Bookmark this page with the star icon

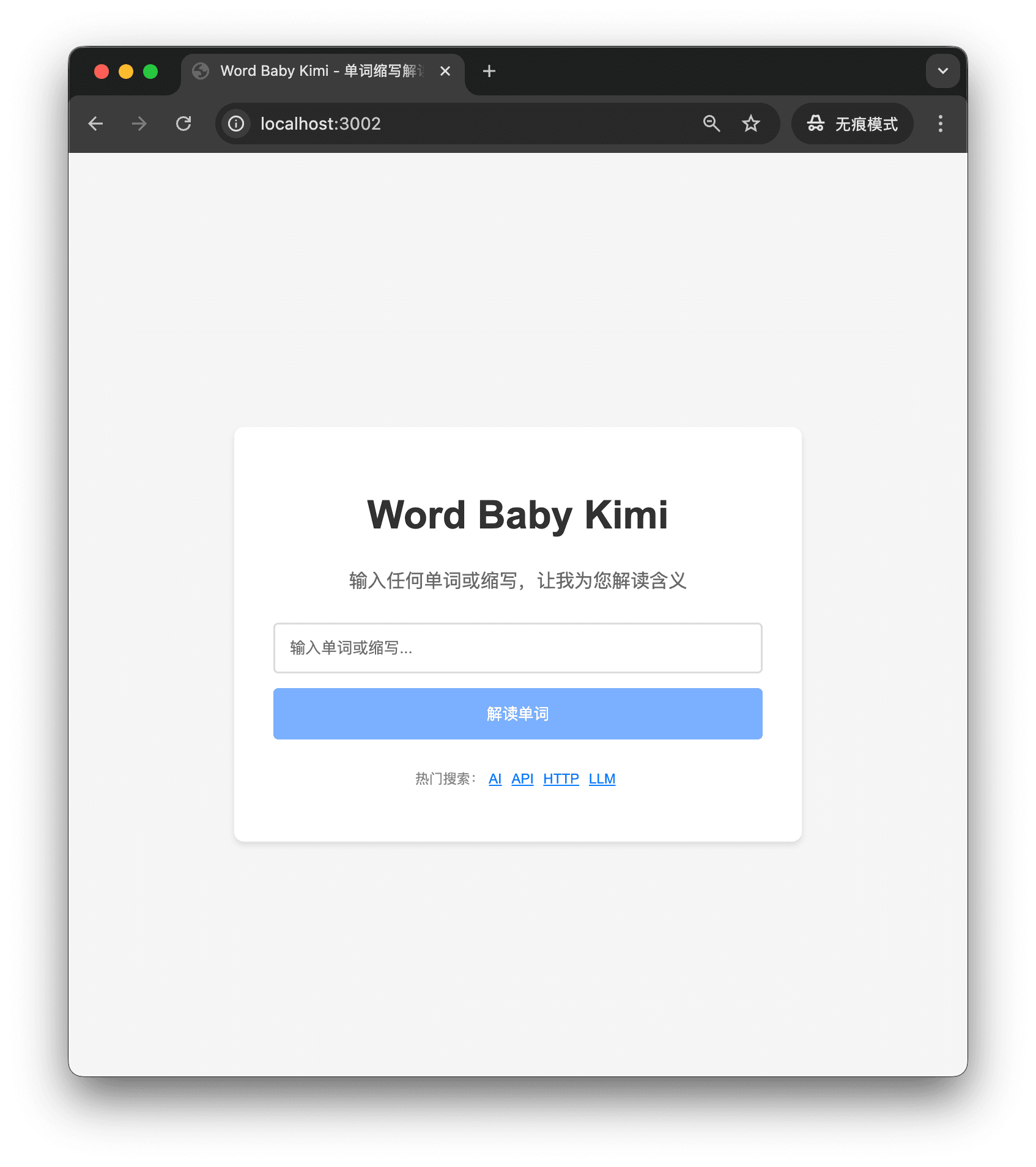751,124
